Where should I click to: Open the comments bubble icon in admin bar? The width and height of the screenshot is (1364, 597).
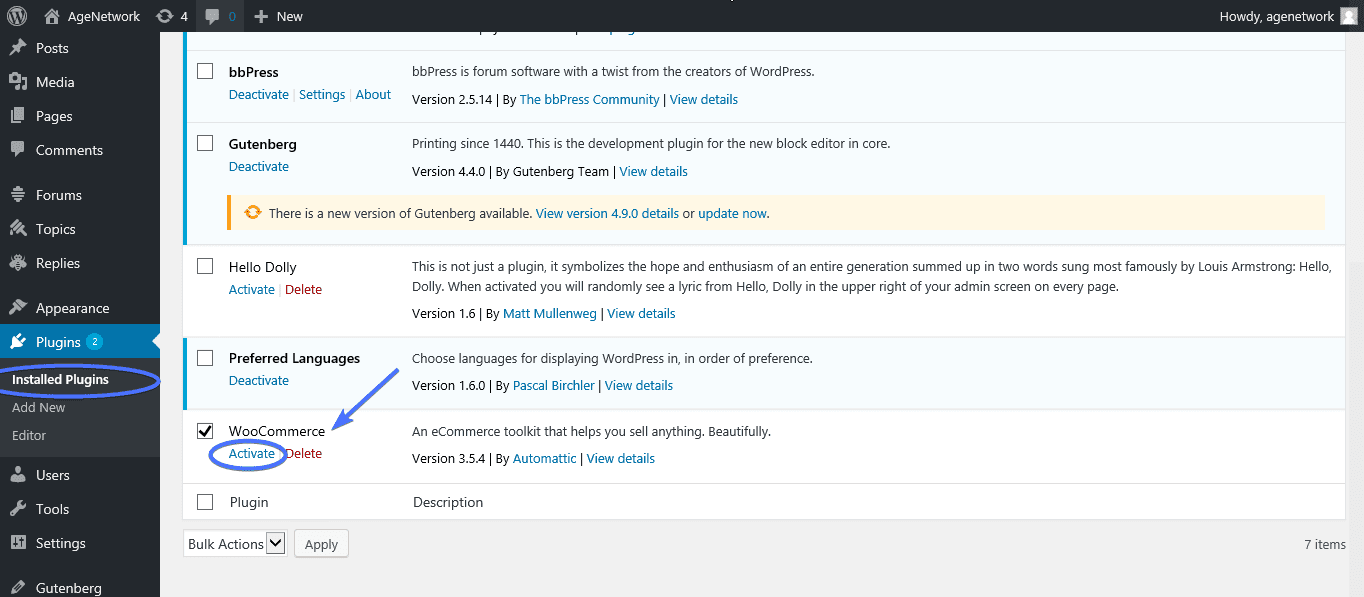point(212,16)
